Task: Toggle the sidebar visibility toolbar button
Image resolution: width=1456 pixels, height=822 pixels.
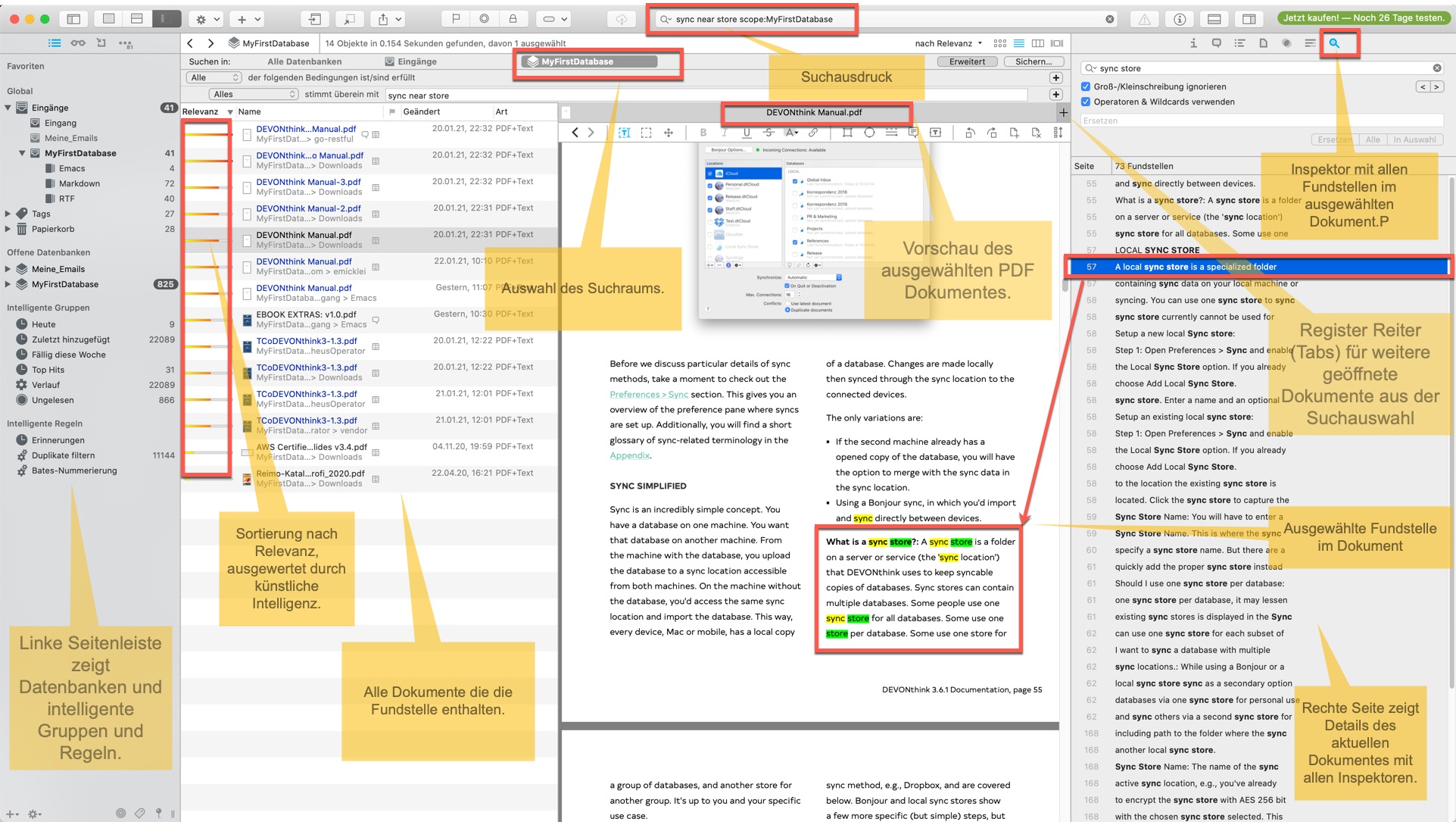Action: click(x=73, y=19)
